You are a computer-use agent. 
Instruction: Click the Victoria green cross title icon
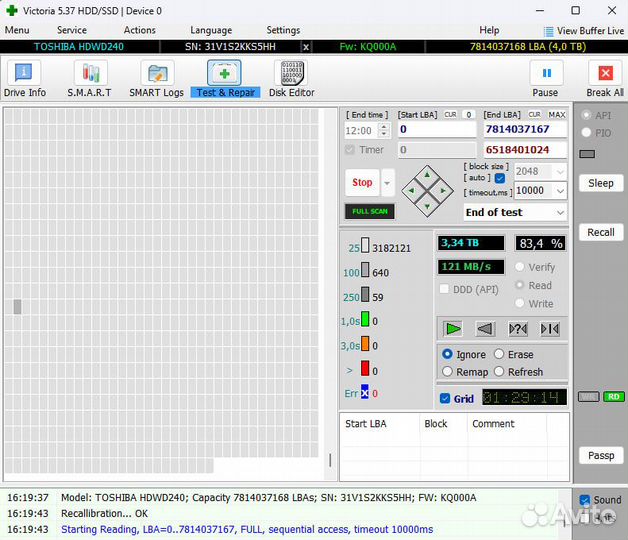[12, 10]
